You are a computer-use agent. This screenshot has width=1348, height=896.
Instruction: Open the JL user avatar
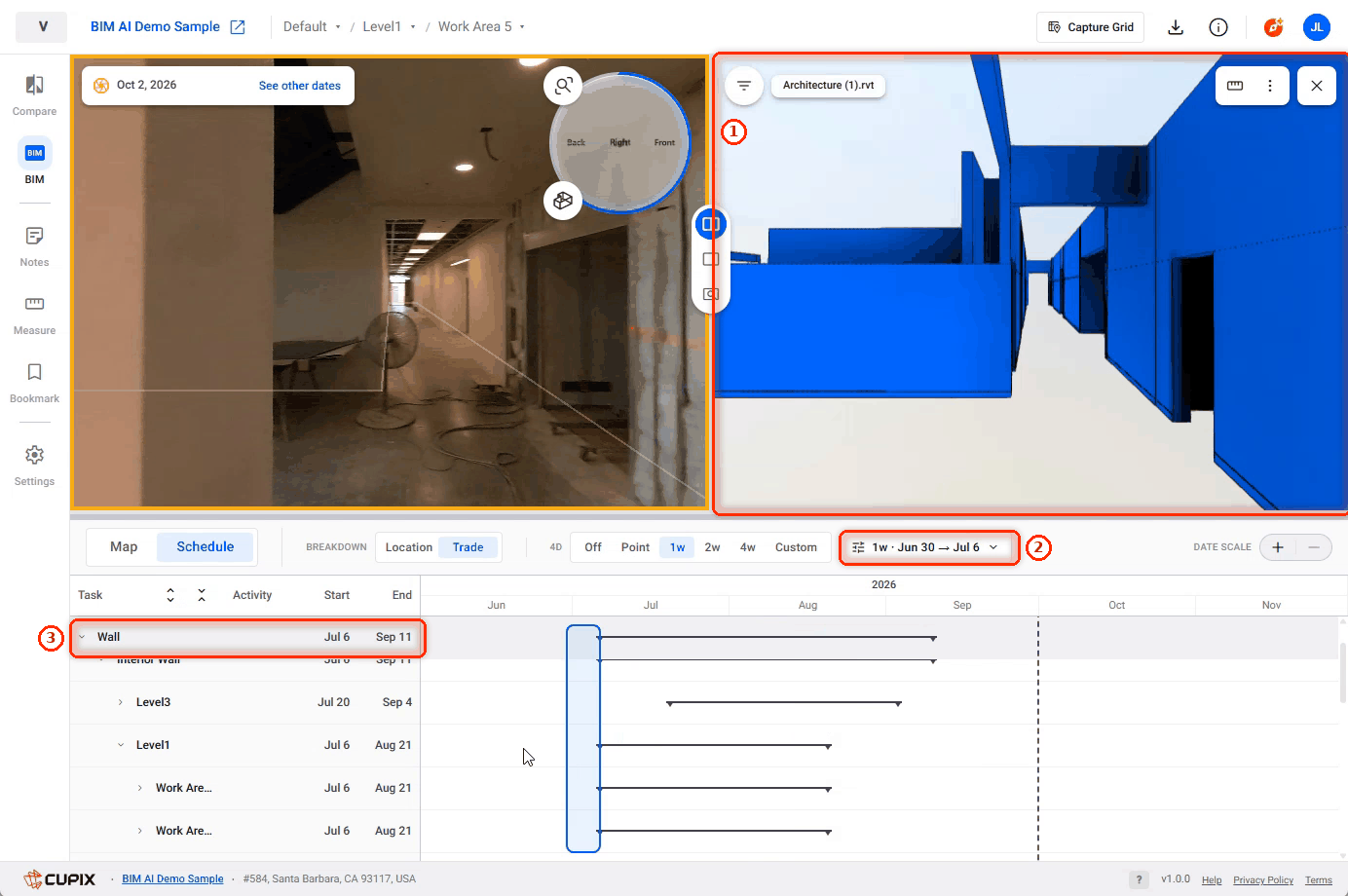tap(1317, 27)
